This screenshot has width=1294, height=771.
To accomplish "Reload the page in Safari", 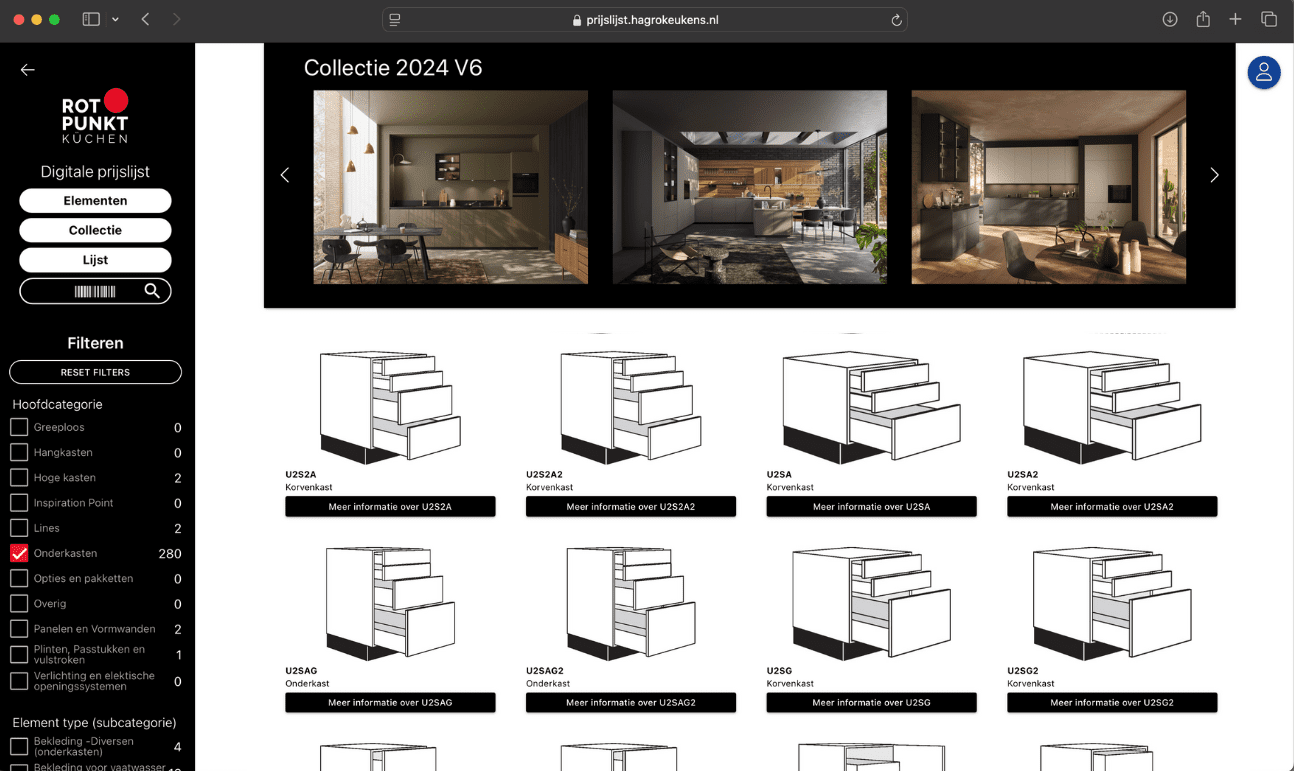I will [896, 20].
